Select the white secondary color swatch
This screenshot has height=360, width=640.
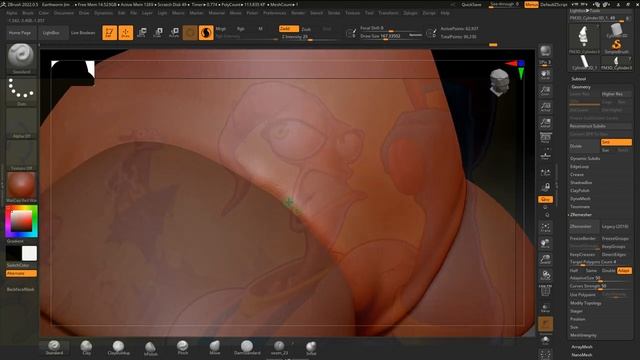click(29, 253)
